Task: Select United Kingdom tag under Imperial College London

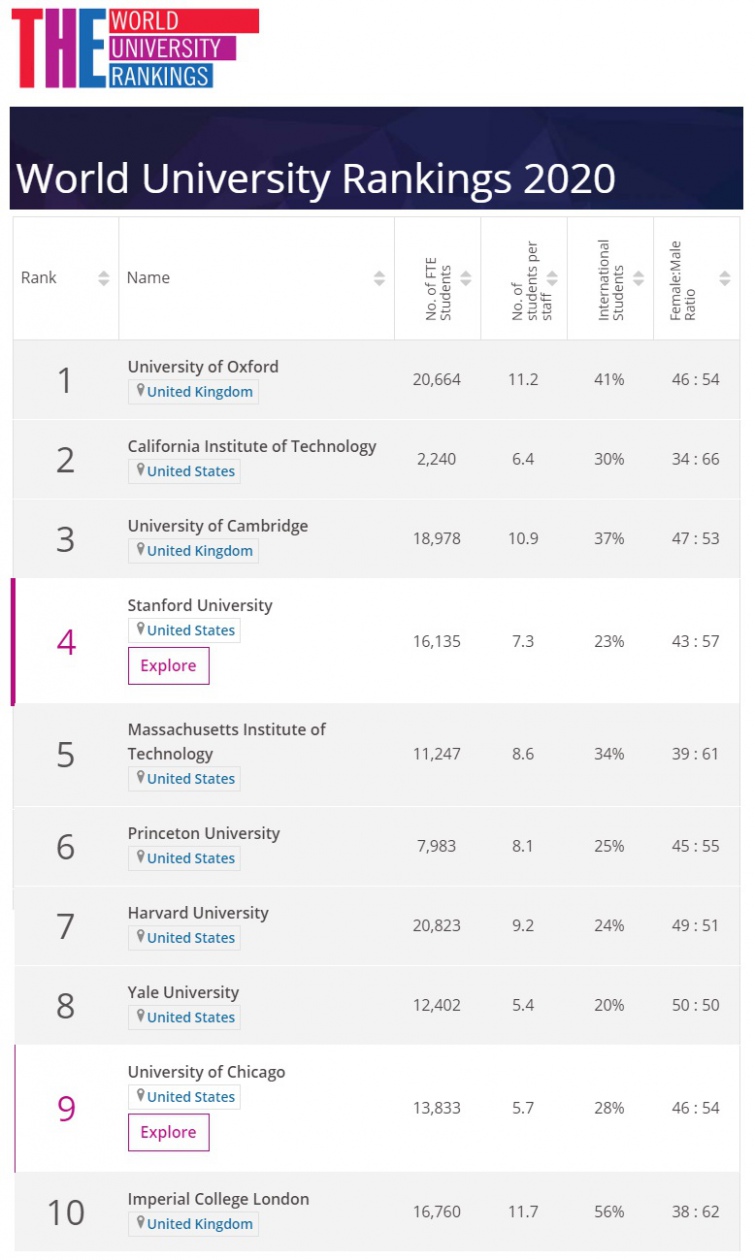Action: click(199, 1224)
